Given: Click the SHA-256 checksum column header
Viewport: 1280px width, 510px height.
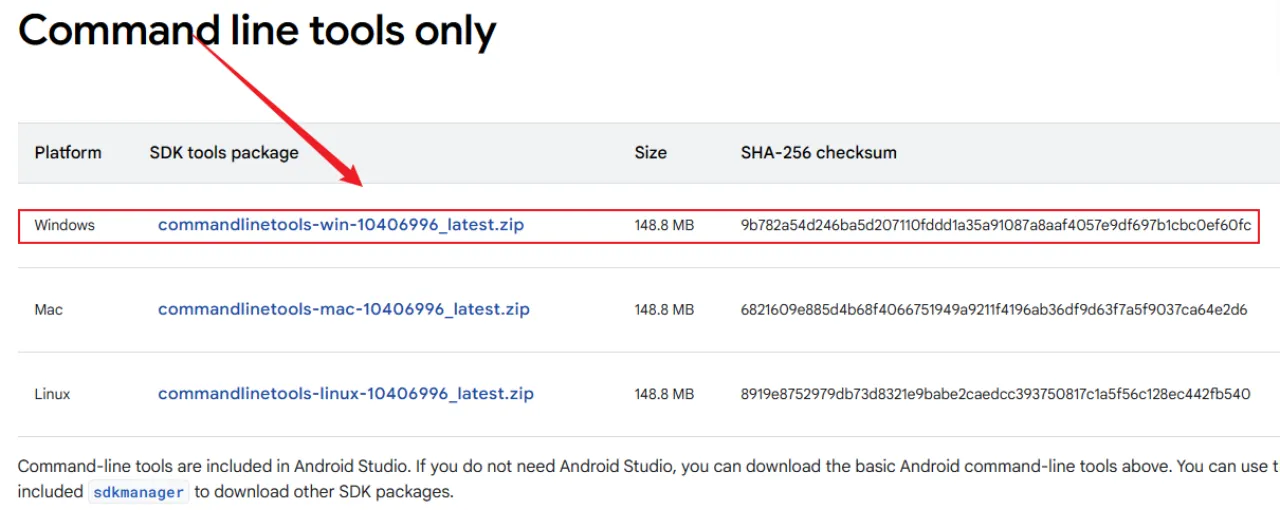Looking at the screenshot, I should pyautogui.click(x=818, y=153).
